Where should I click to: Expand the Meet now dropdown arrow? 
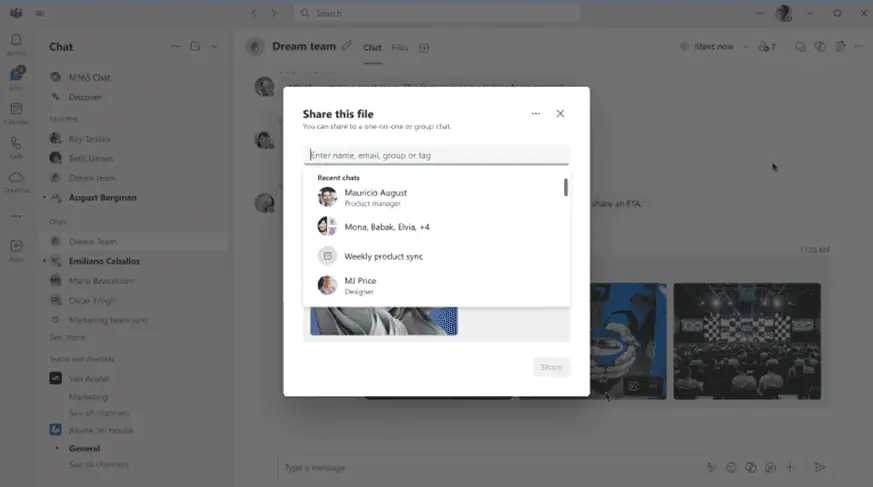tap(746, 47)
